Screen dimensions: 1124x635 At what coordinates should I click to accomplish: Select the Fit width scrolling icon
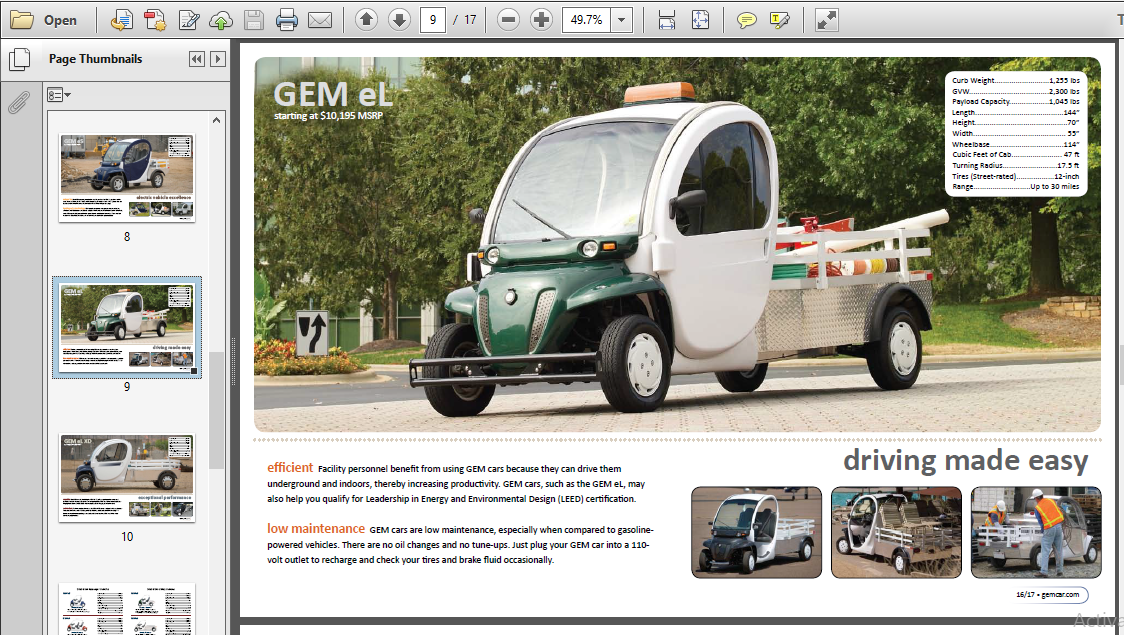tap(667, 20)
